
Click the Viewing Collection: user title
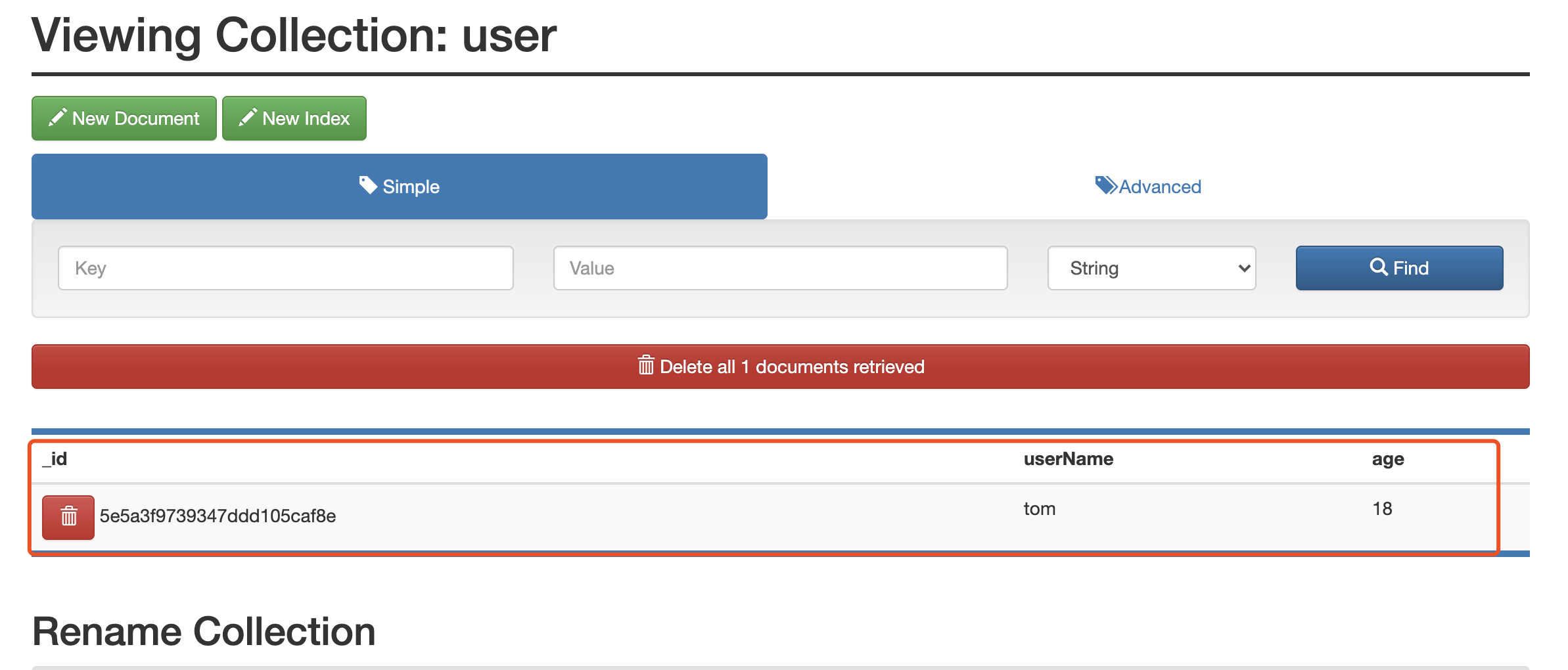(294, 35)
